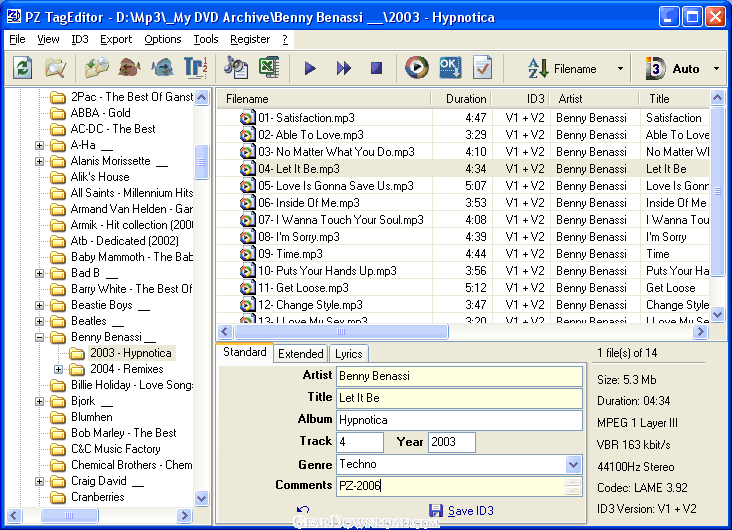Open the File menu
This screenshot has width=732, height=530.
click(x=17, y=39)
